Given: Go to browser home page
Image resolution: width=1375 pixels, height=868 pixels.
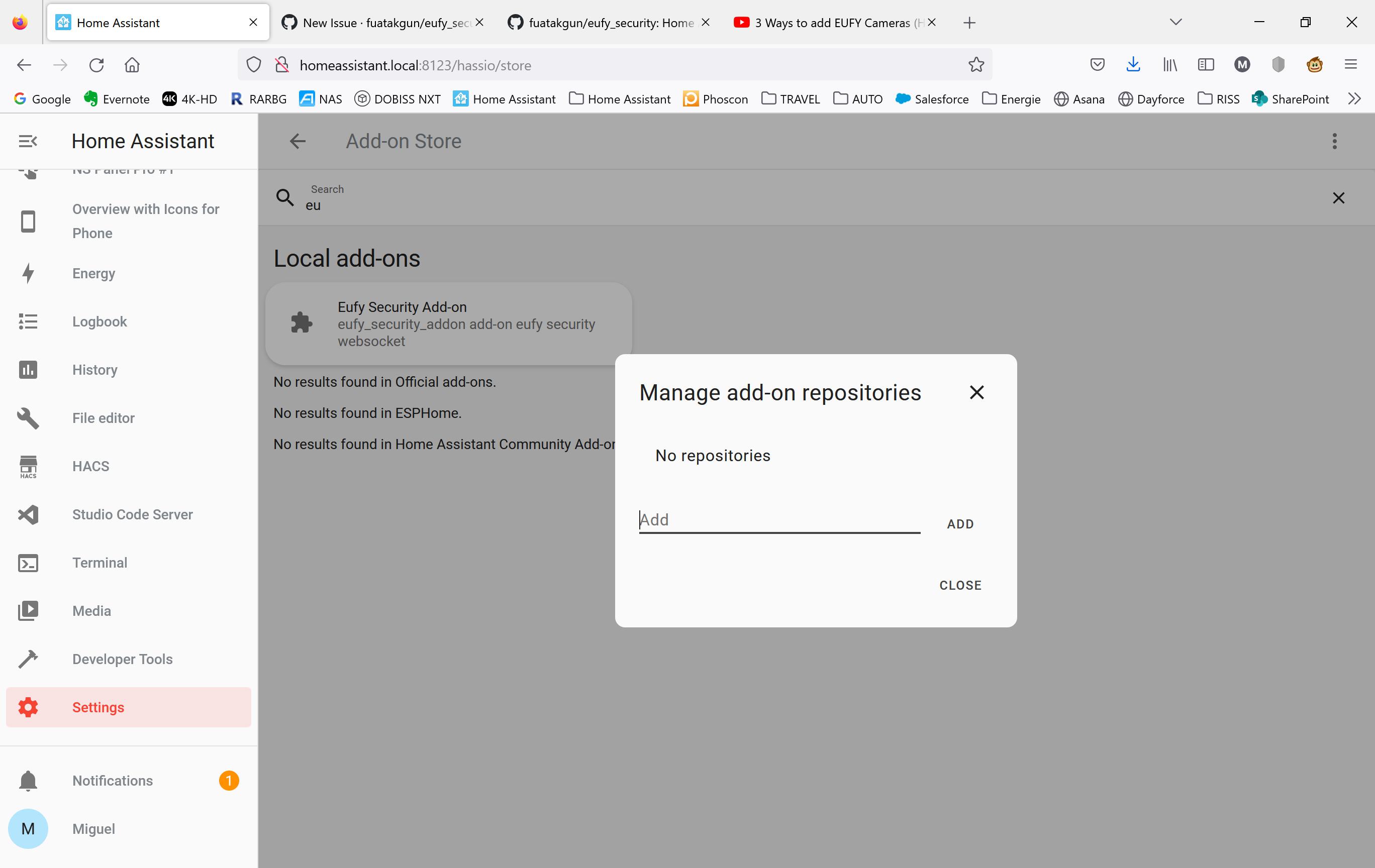Looking at the screenshot, I should [x=132, y=65].
